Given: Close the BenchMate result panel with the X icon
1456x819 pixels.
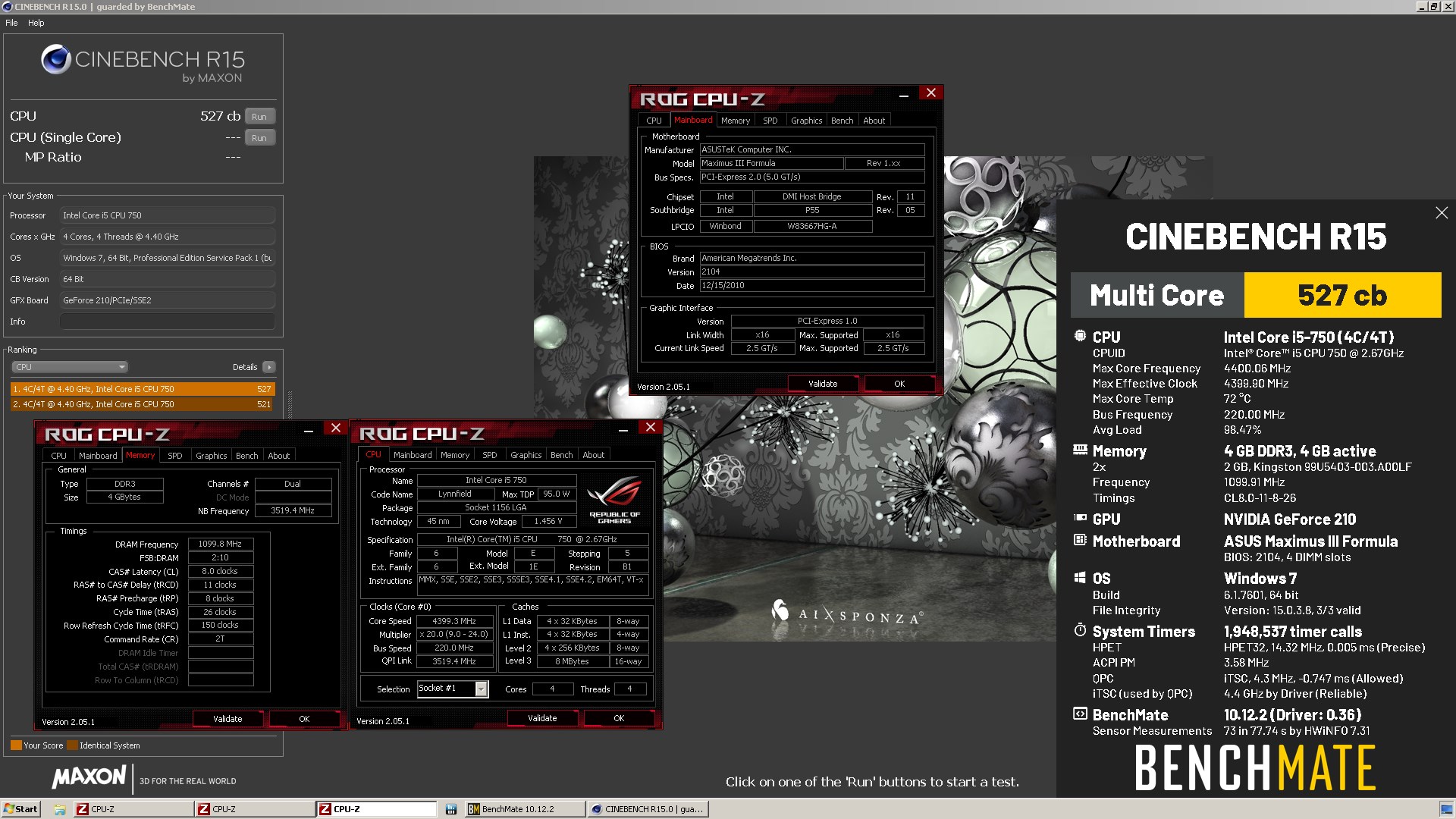Looking at the screenshot, I should click(1441, 213).
